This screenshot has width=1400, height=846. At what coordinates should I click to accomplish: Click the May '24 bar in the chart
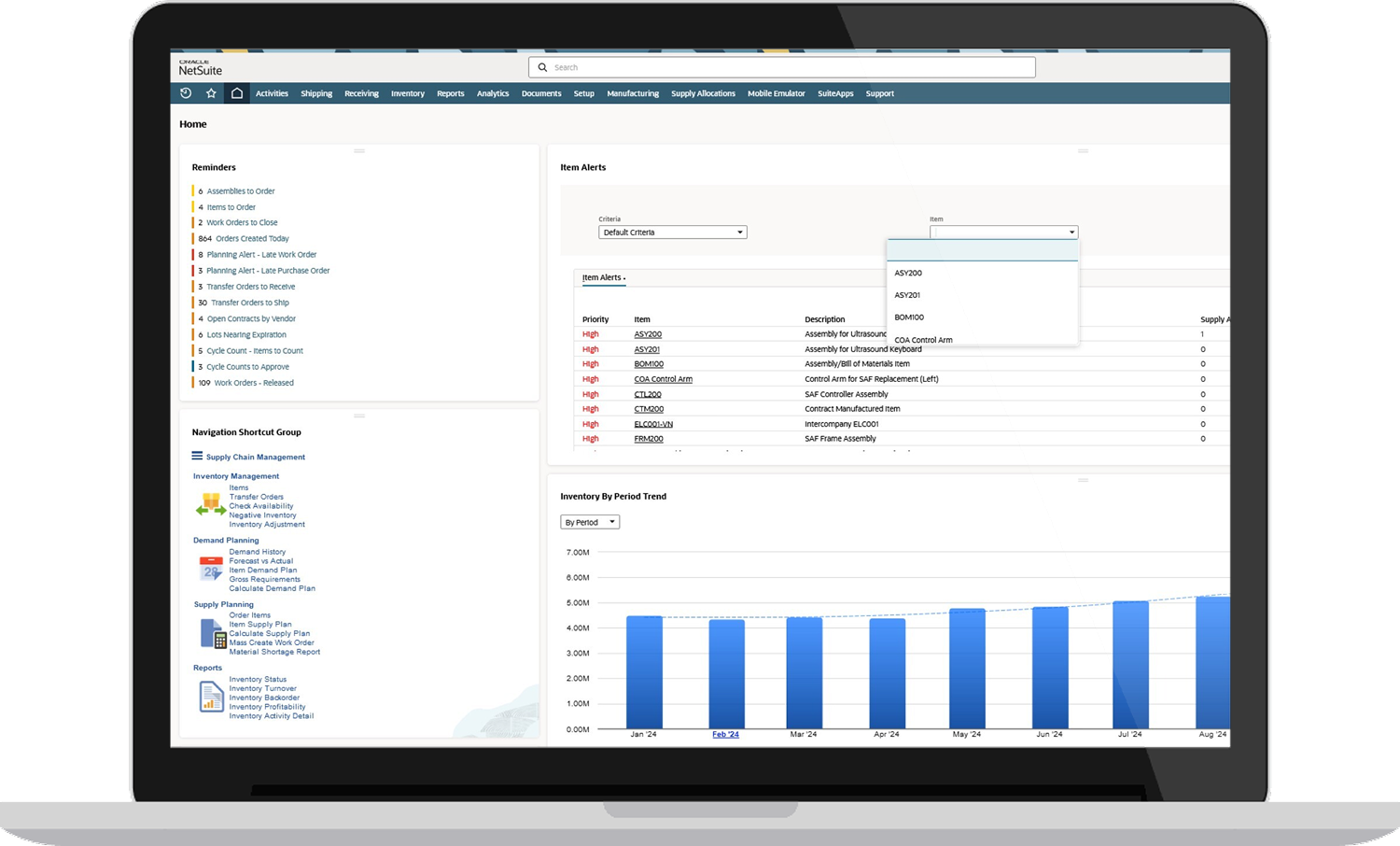tap(967, 669)
